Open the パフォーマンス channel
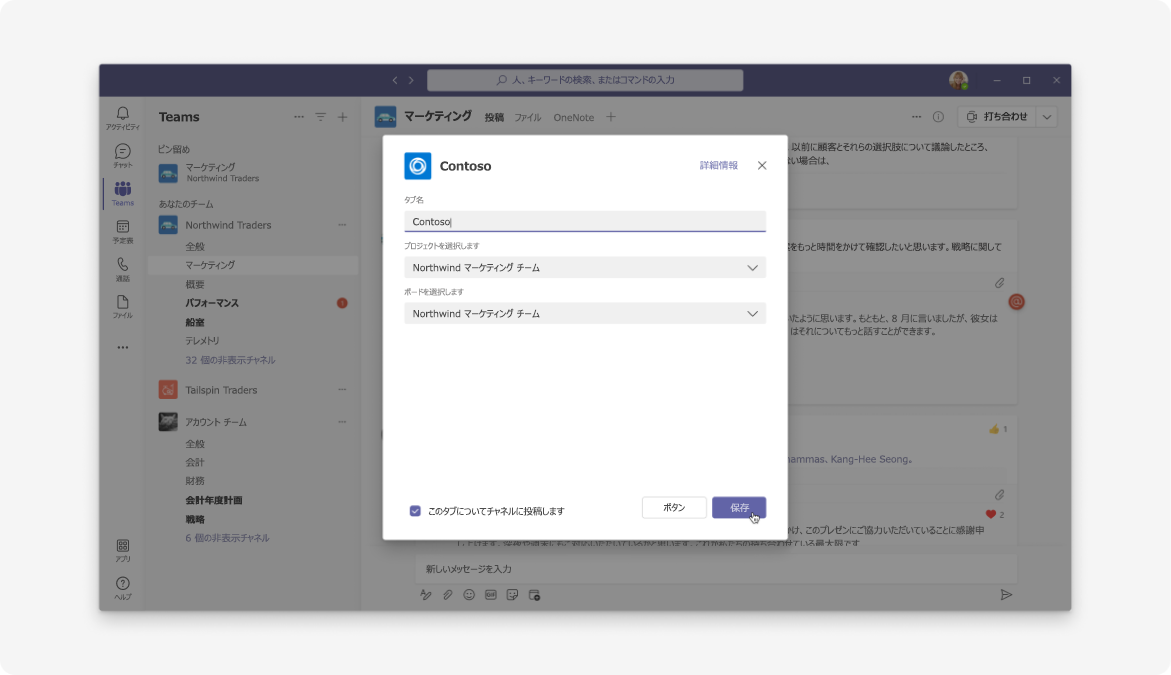 (x=212, y=303)
